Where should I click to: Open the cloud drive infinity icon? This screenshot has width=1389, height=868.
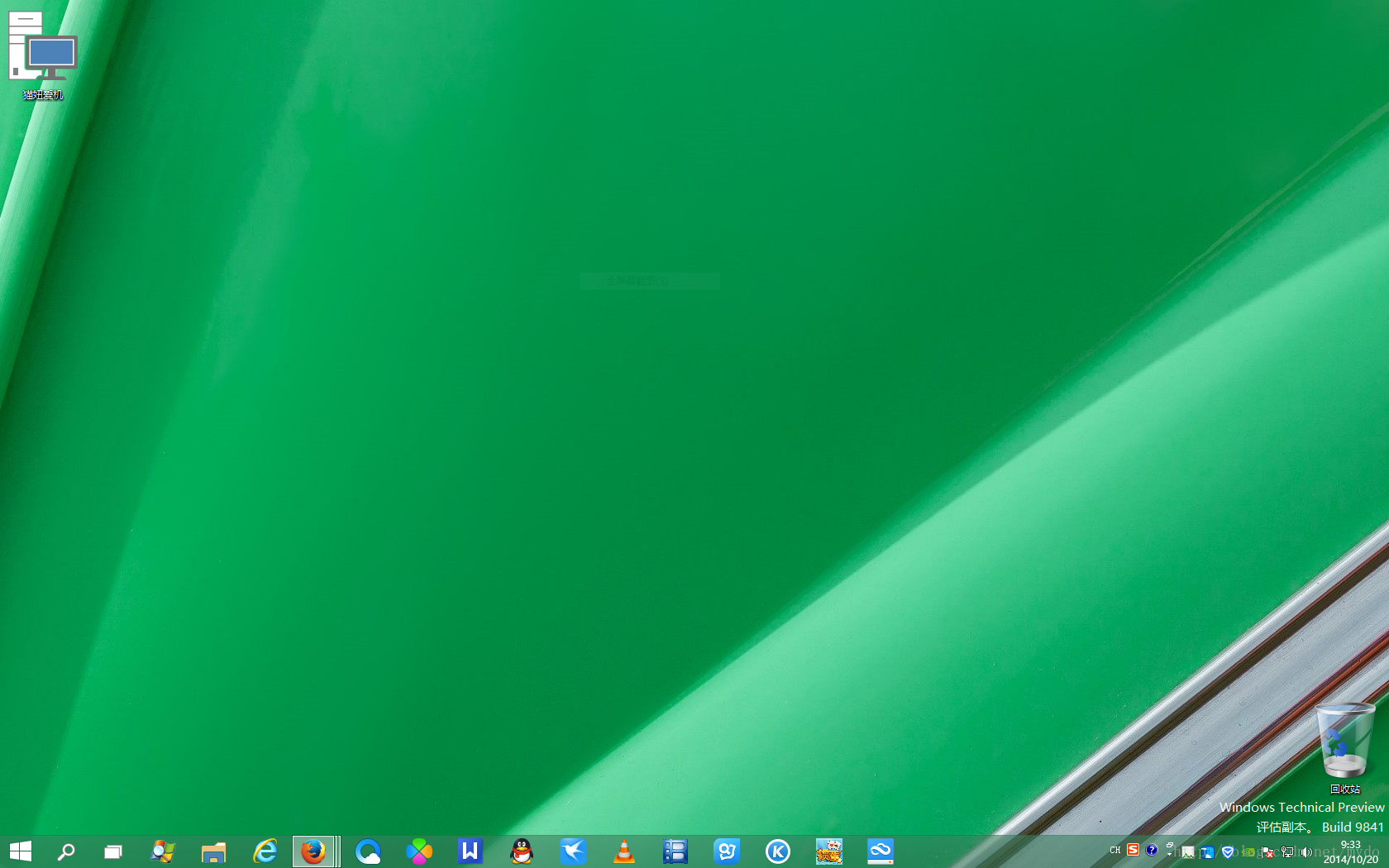(881, 851)
